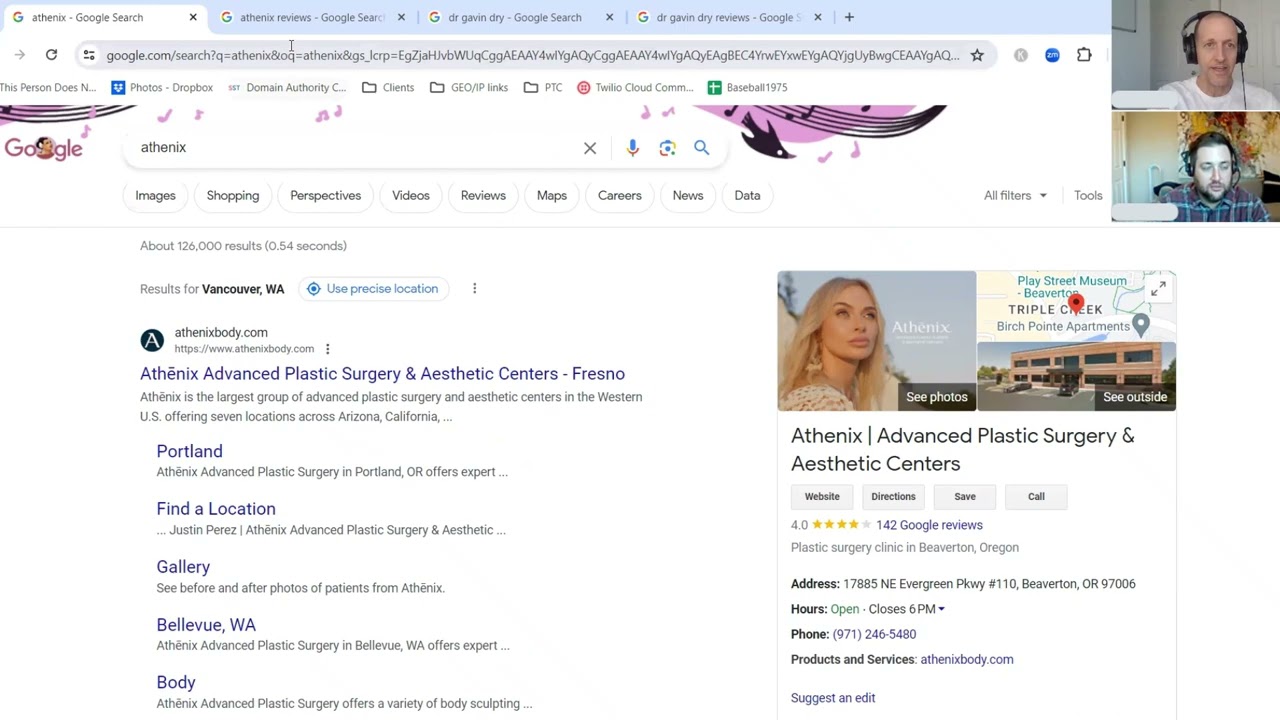Start voice search with the microphone icon

632,148
